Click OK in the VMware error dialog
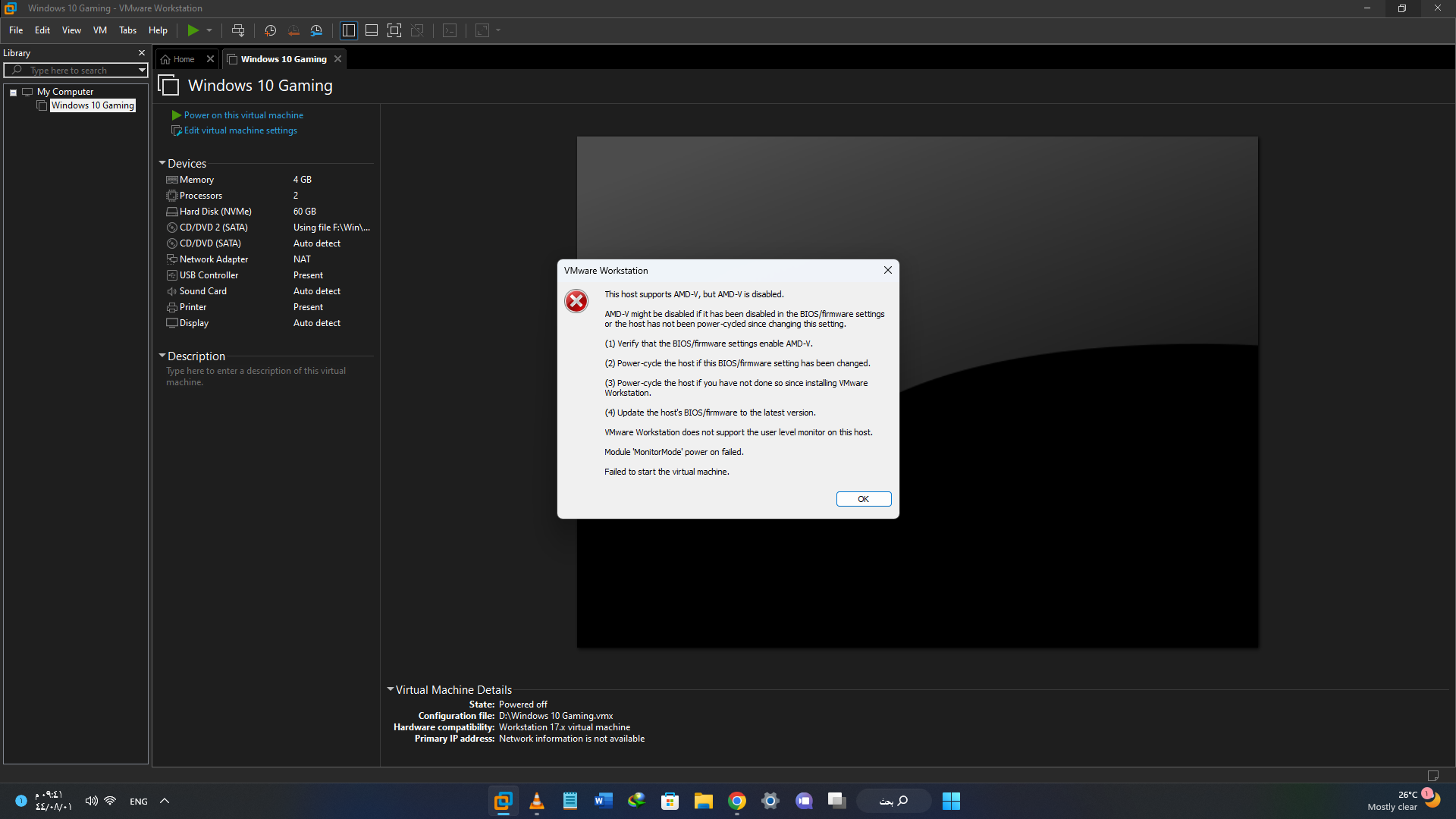The image size is (1456, 819). pos(864,499)
